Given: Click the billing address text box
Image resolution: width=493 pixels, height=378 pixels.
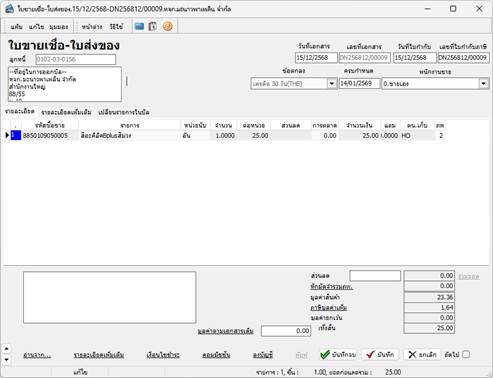Looking at the screenshot, I should pyautogui.click(x=65, y=84).
